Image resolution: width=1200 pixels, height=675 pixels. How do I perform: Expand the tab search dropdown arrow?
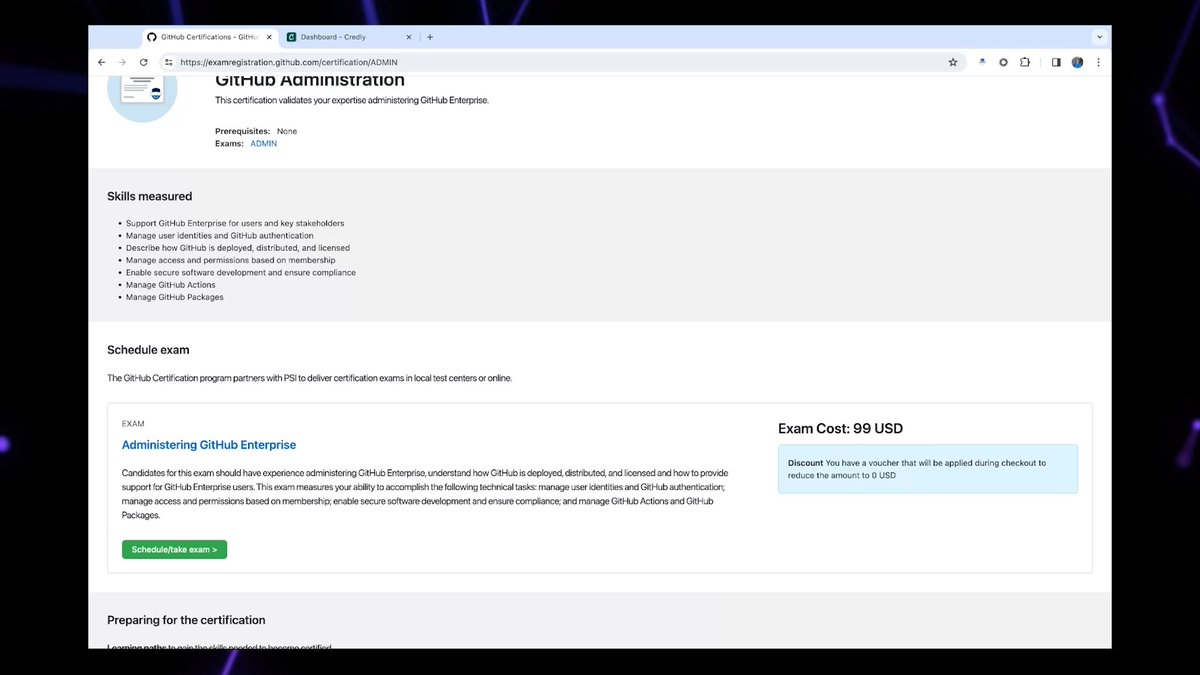pos(1099,37)
